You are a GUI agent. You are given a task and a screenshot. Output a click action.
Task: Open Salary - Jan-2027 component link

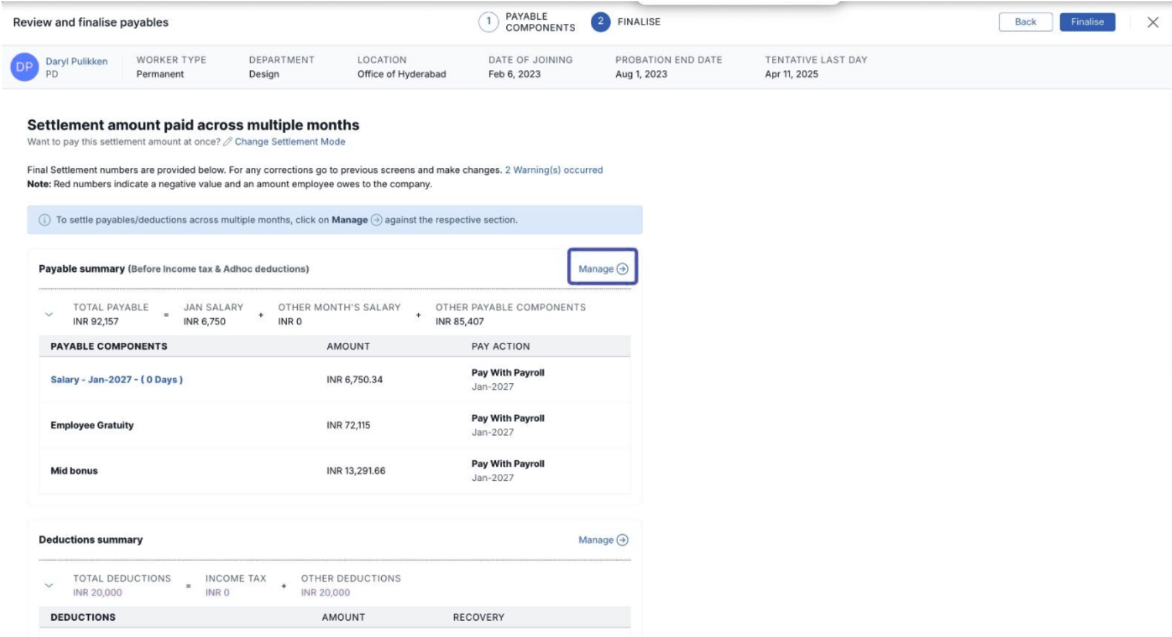tap(116, 380)
